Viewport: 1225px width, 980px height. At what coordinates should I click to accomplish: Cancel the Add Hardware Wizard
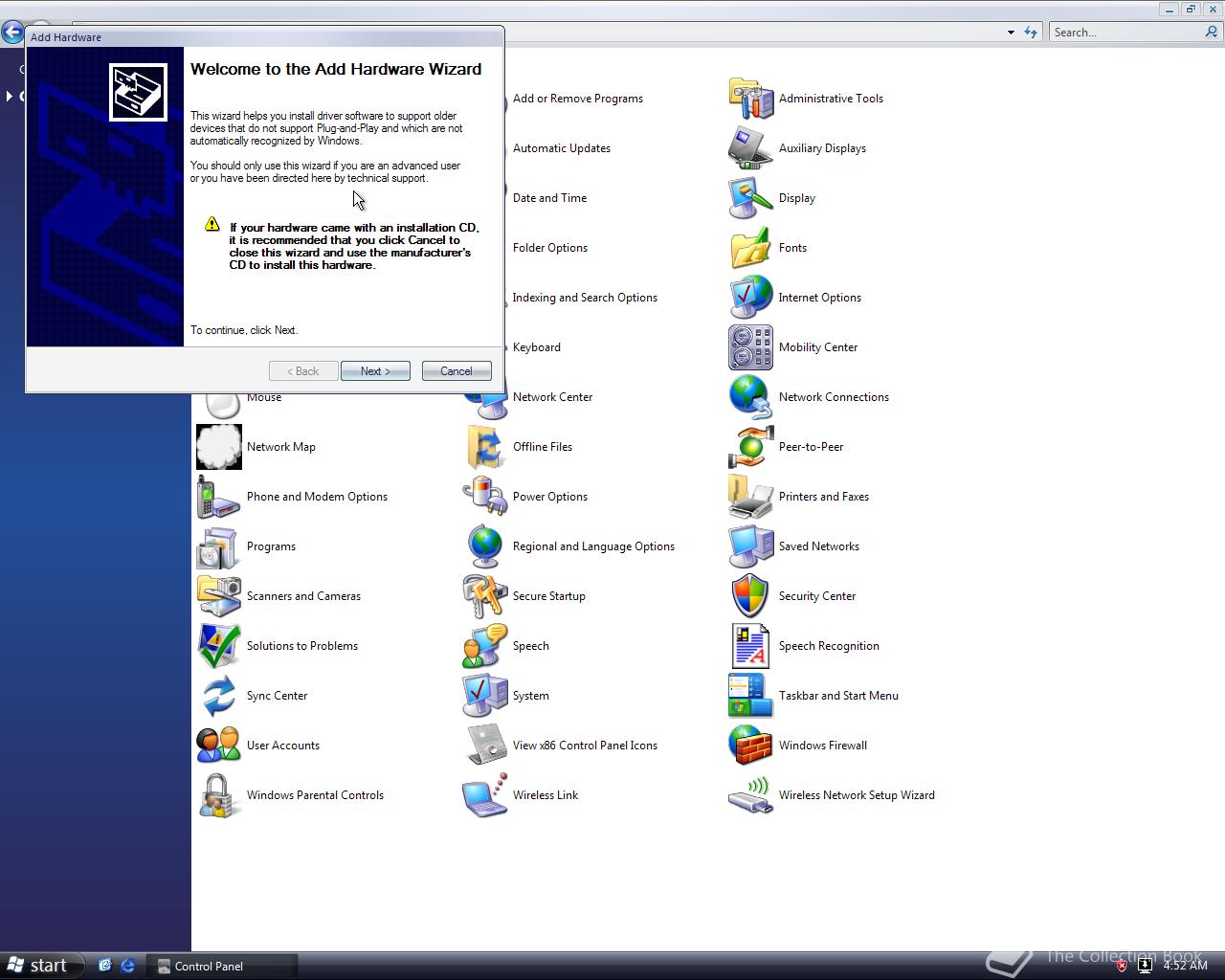tap(457, 370)
